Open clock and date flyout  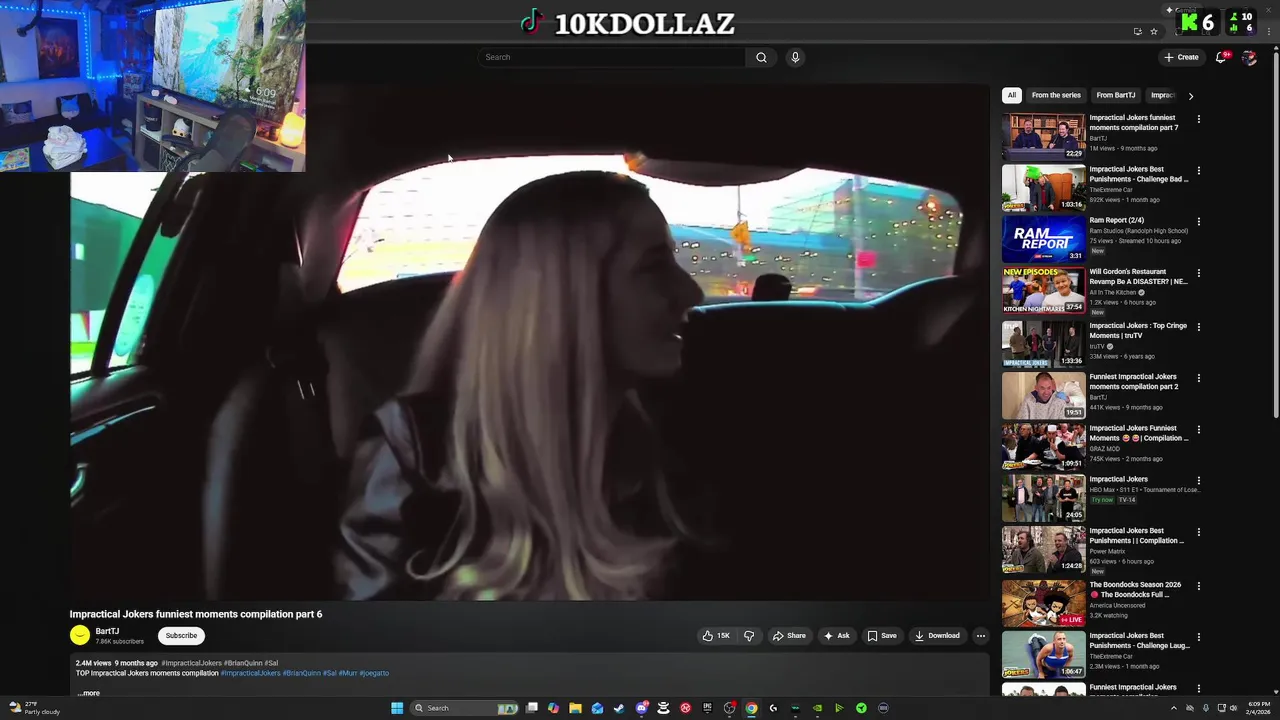[1259, 708]
